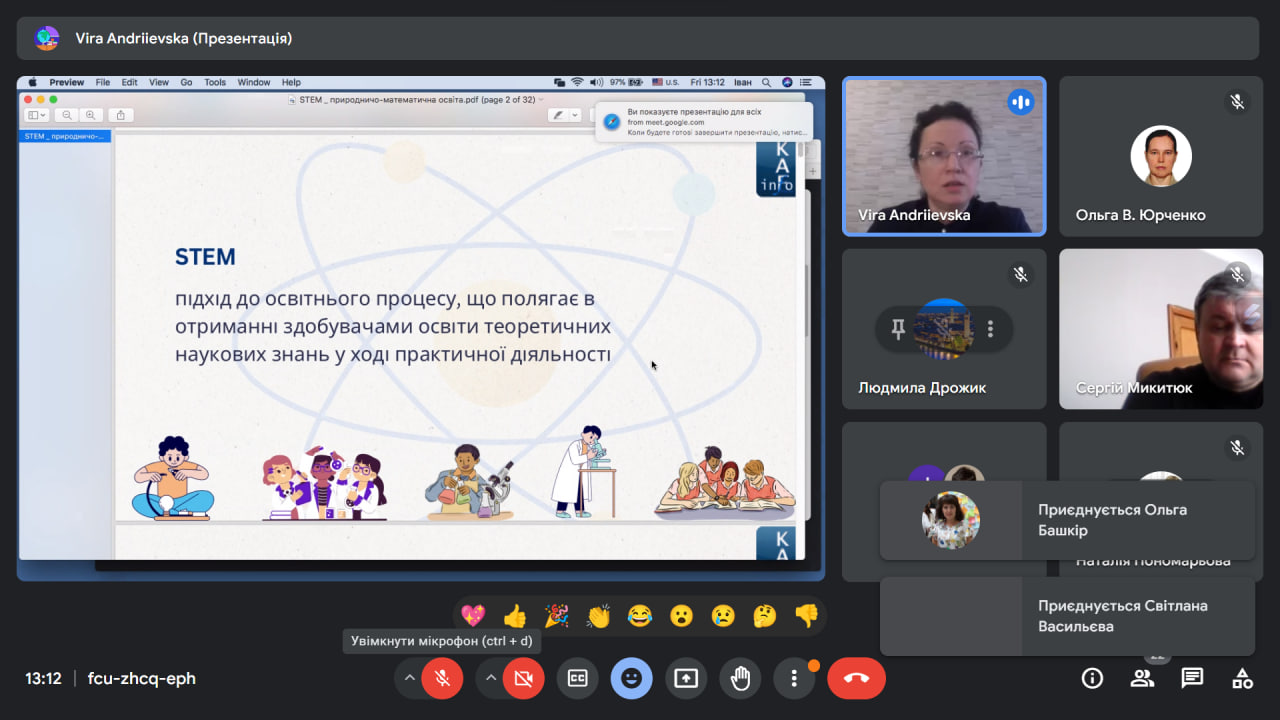Turn on the camera button
The image size is (1280, 720).
tap(522, 678)
